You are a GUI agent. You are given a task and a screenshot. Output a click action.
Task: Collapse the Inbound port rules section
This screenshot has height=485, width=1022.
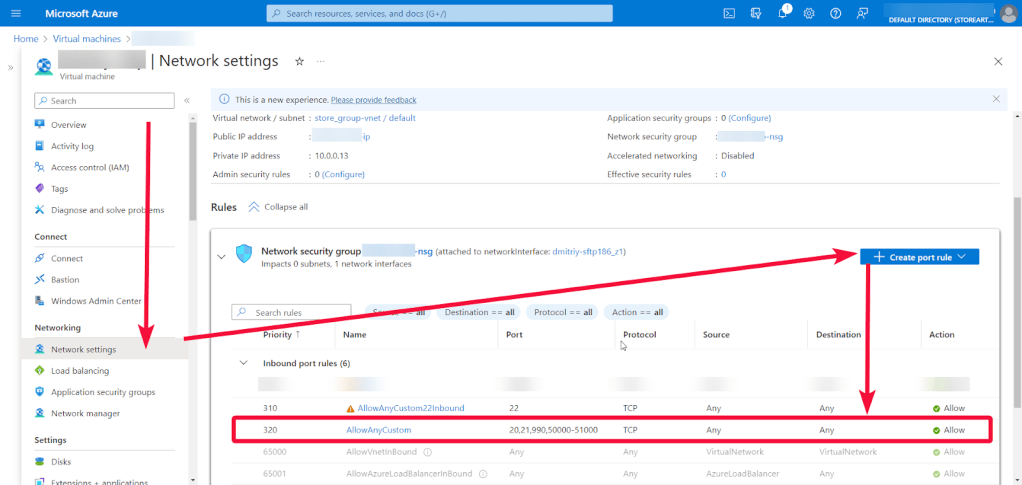pos(243,363)
